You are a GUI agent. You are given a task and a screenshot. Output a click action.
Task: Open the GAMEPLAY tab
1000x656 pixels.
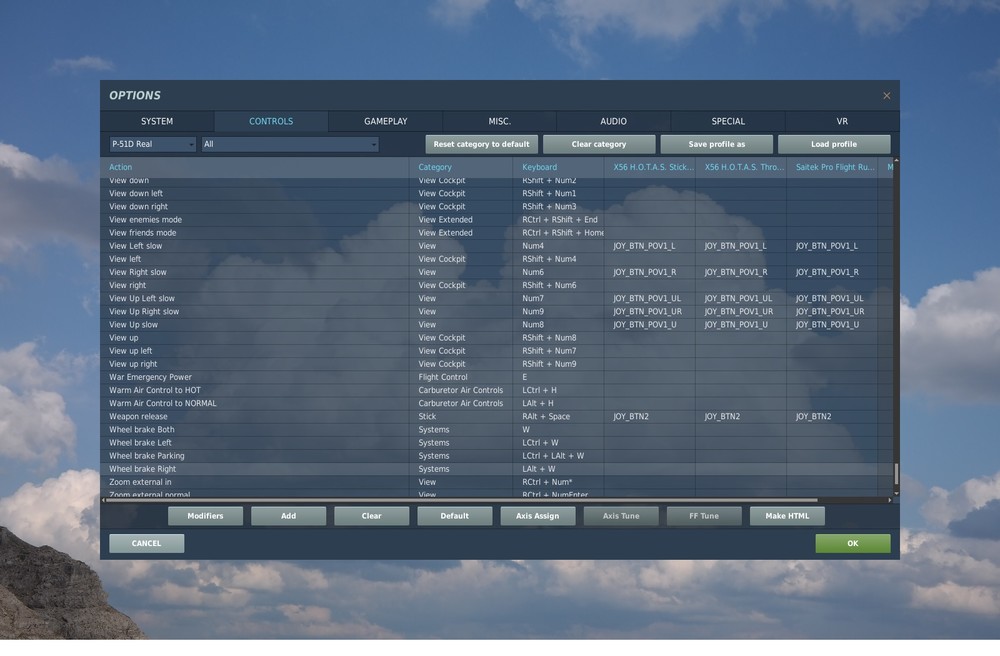coord(385,120)
